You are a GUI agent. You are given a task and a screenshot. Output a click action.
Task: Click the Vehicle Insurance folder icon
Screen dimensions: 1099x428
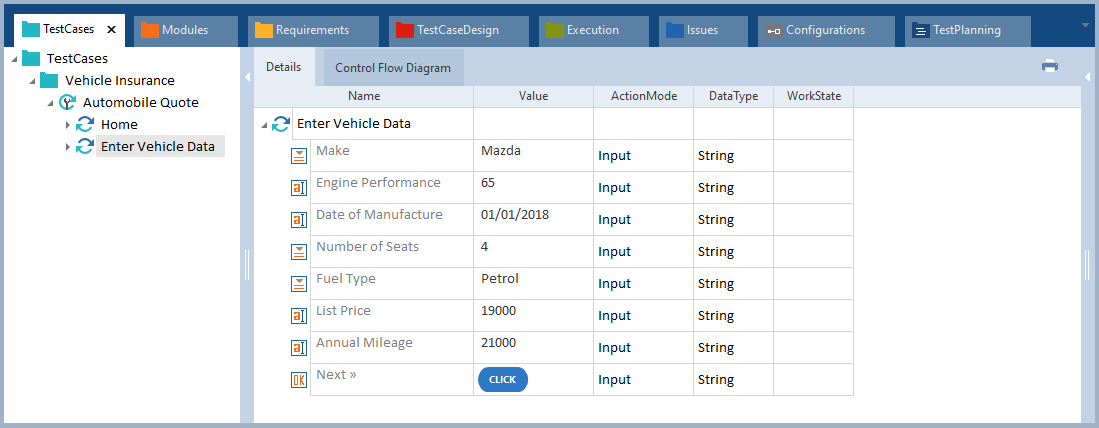point(49,80)
